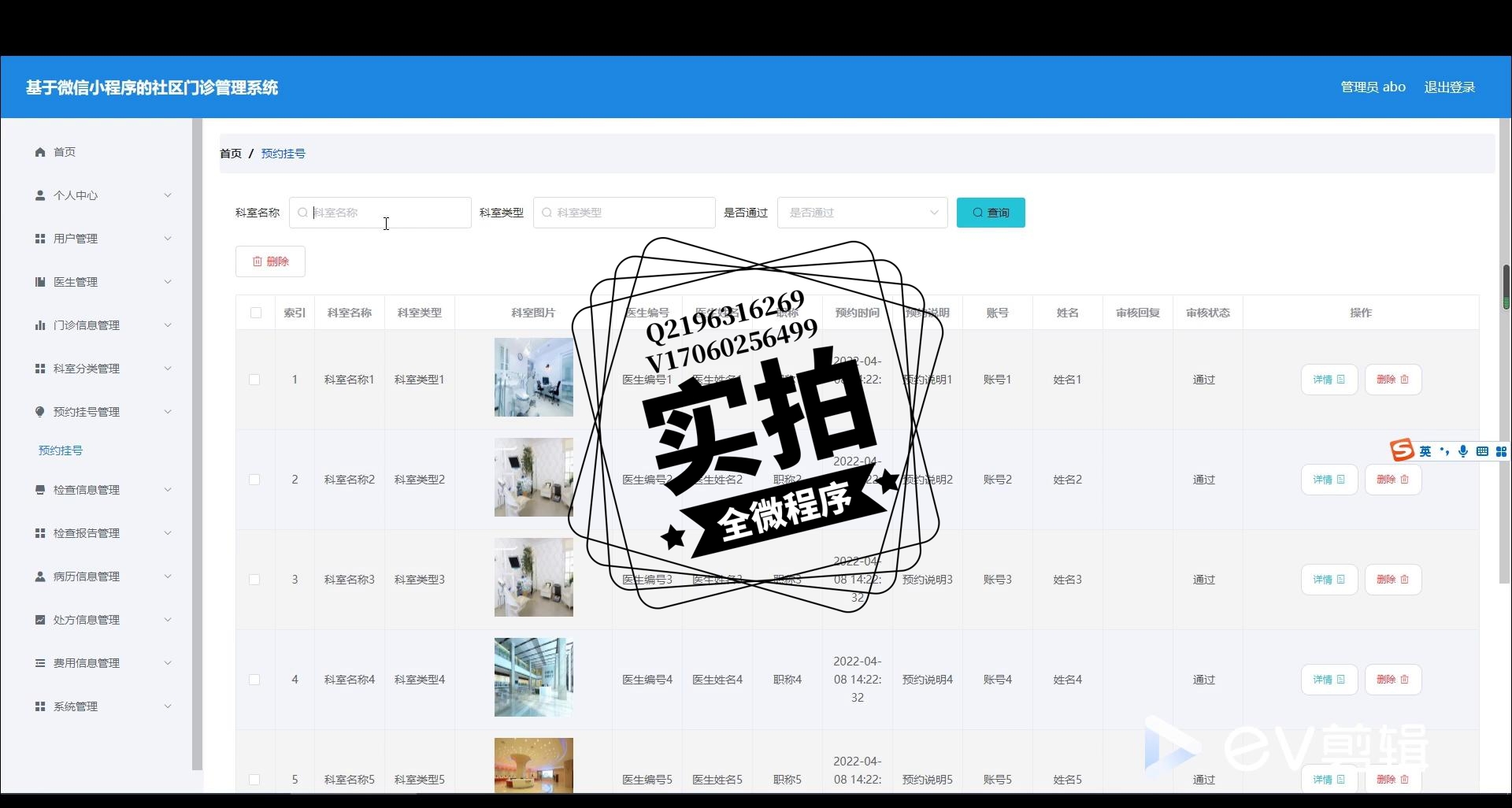Image resolution: width=1512 pixels, height=808 pixels.
Task: Open the 科室图片 thumbnail of row 4
Action: [x=534, y=677]
